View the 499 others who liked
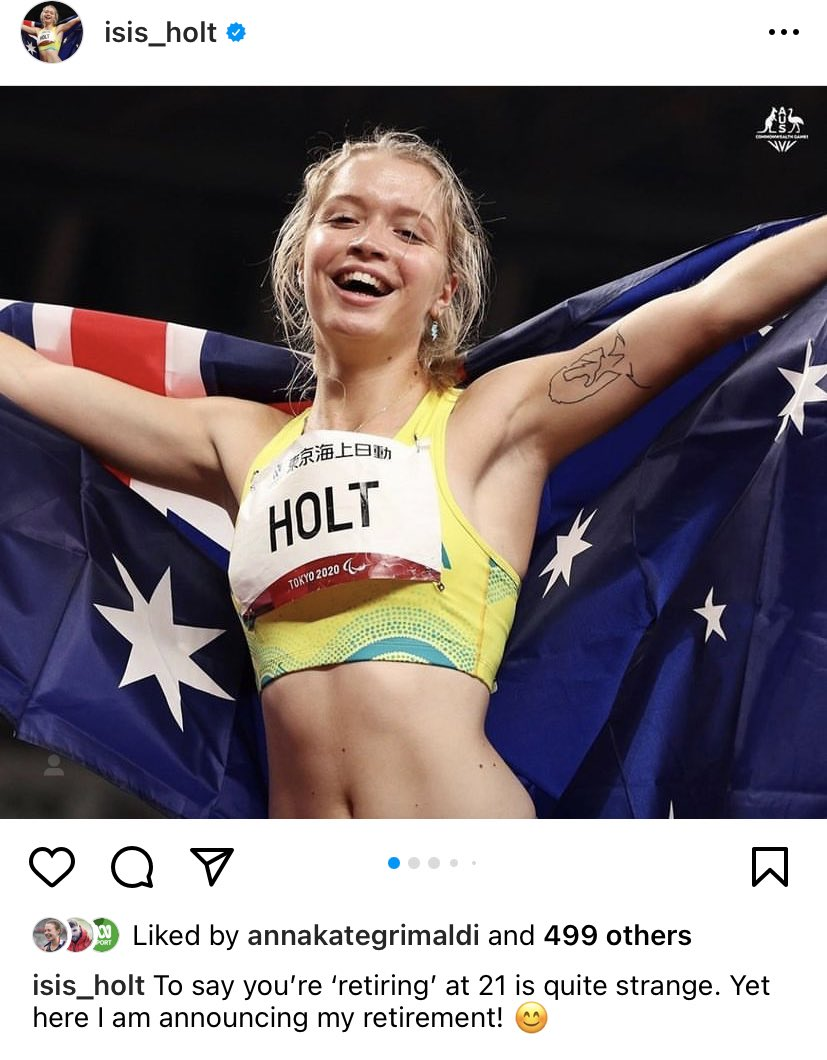Screen dimensions: 827x1060 (617, 936)
